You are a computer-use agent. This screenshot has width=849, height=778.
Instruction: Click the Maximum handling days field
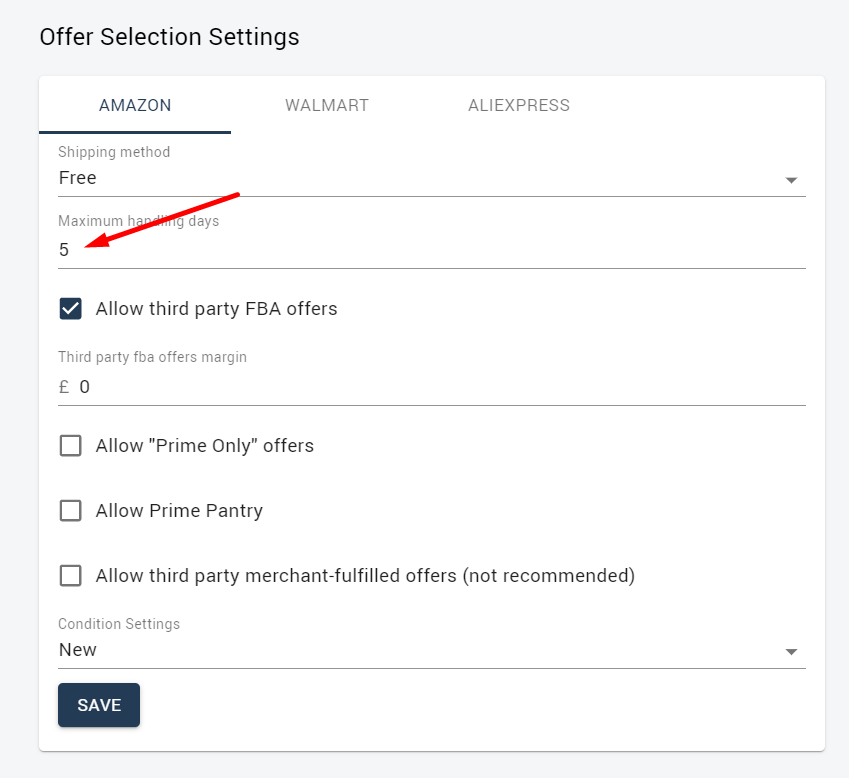pyautogui.click(x=432, y=250)
